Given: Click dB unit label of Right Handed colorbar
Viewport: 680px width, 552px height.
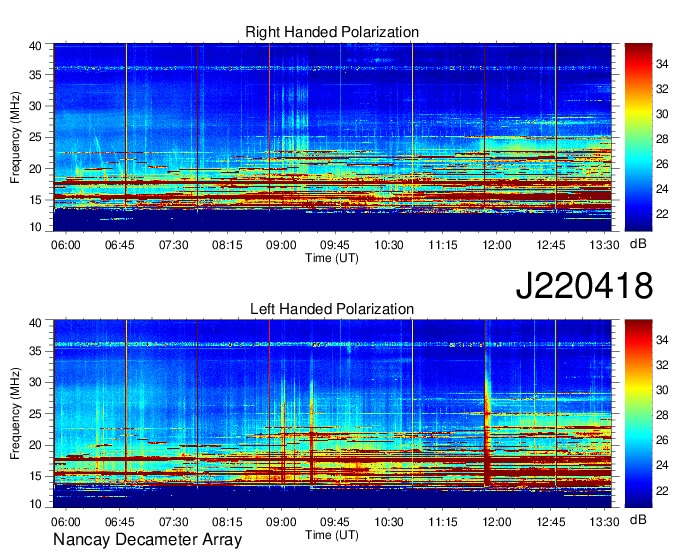Looking at the screenshot, I should (638, 244).
